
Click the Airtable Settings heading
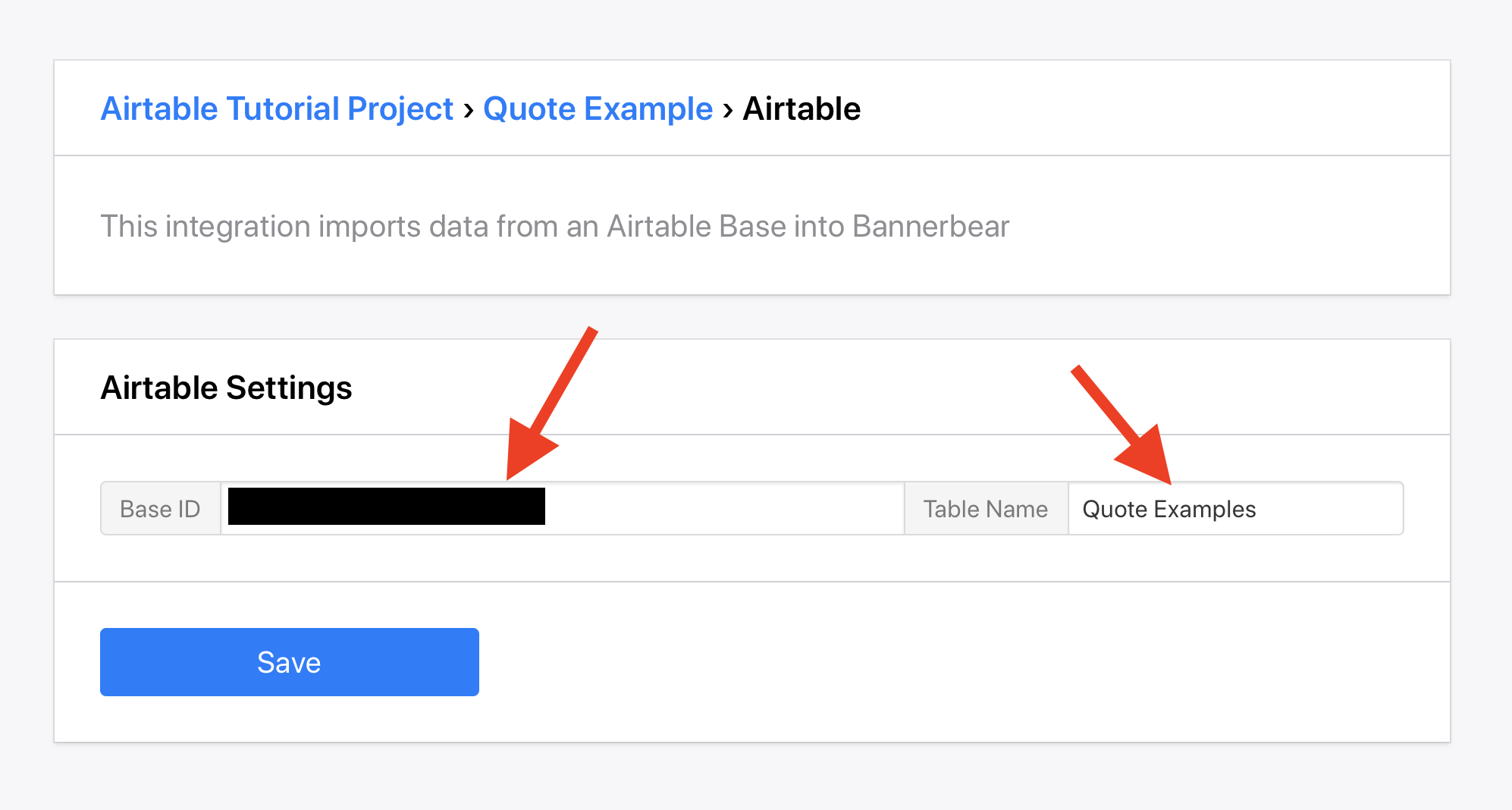coord(226,388)
